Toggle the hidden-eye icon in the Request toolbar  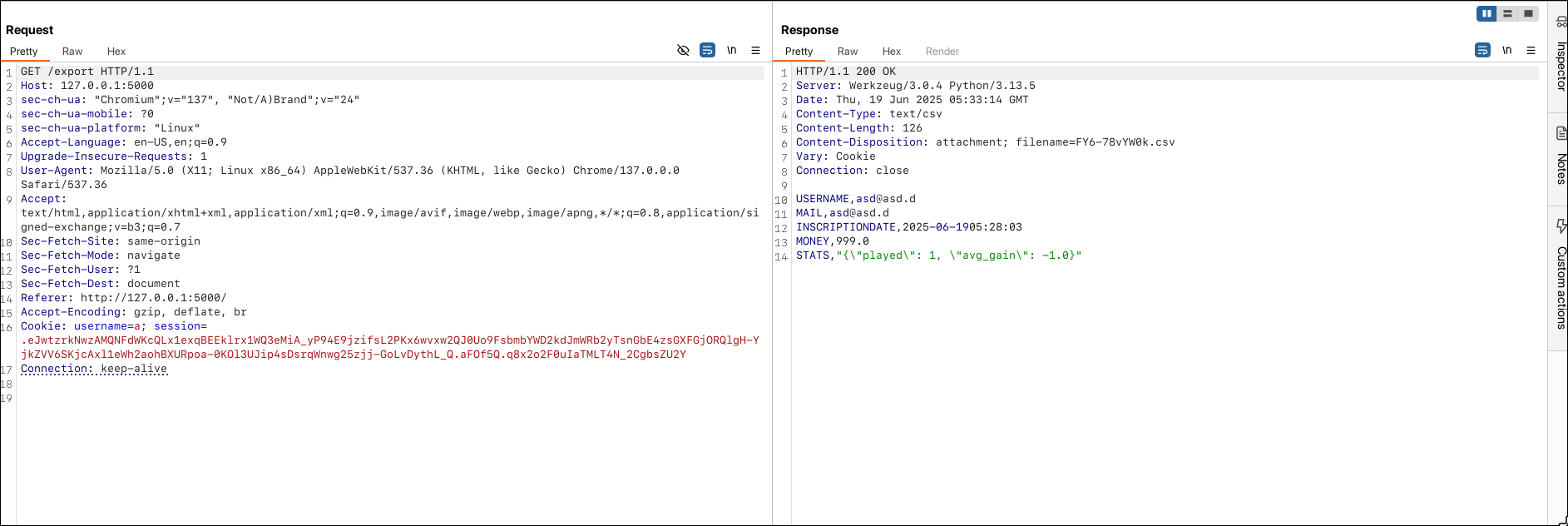pos(683,50)
